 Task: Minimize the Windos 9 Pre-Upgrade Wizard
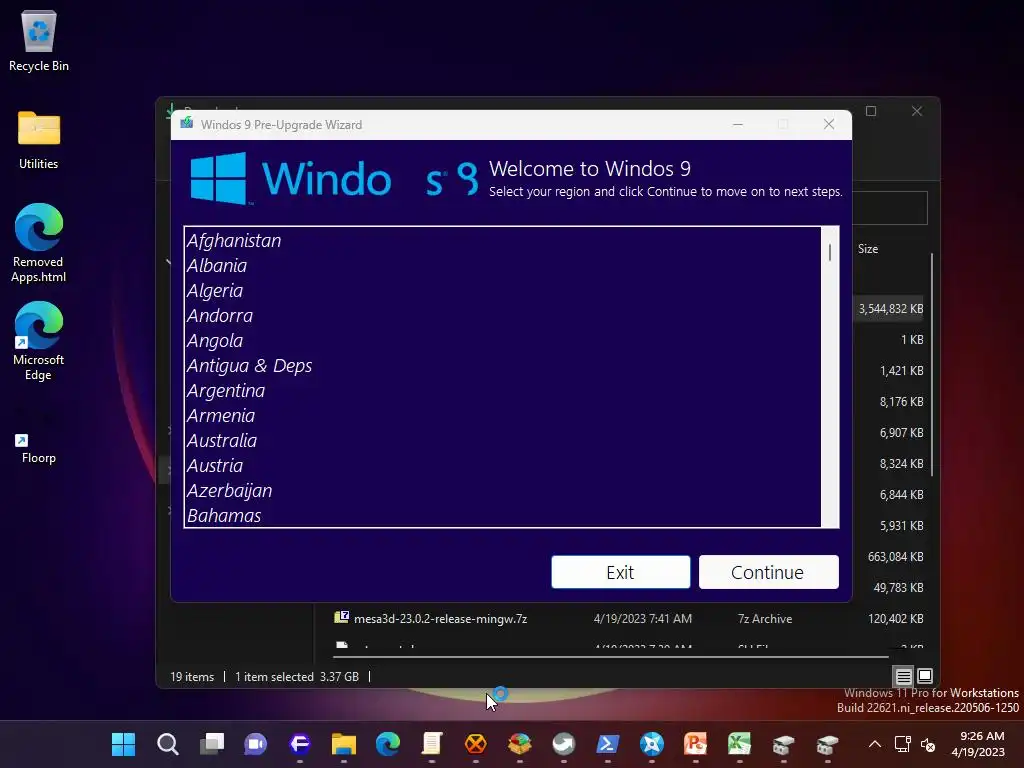pos(738,124)
